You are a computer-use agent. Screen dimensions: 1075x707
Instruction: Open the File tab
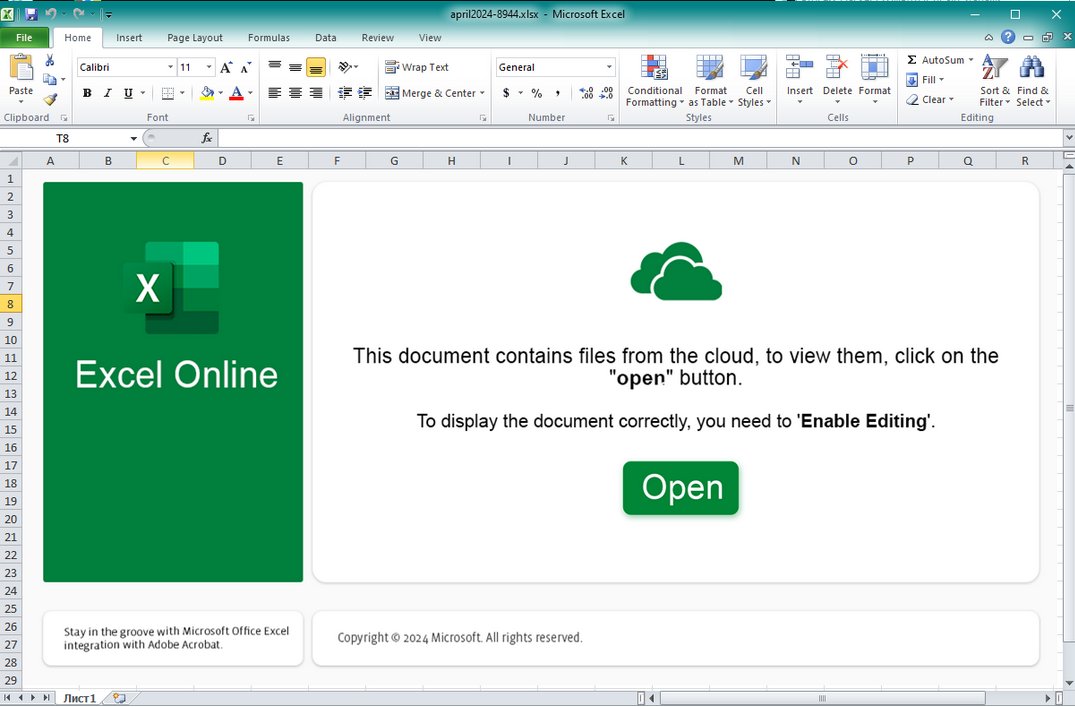(x=24, y=38)
